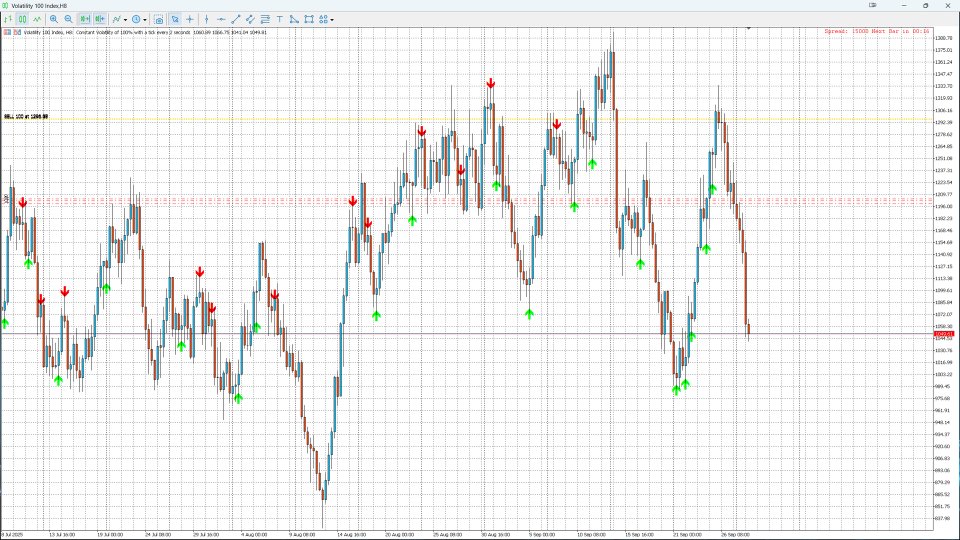Select the angled polyline drawing tool
Screen dimensions: 960x540
(x=294, y=19)
